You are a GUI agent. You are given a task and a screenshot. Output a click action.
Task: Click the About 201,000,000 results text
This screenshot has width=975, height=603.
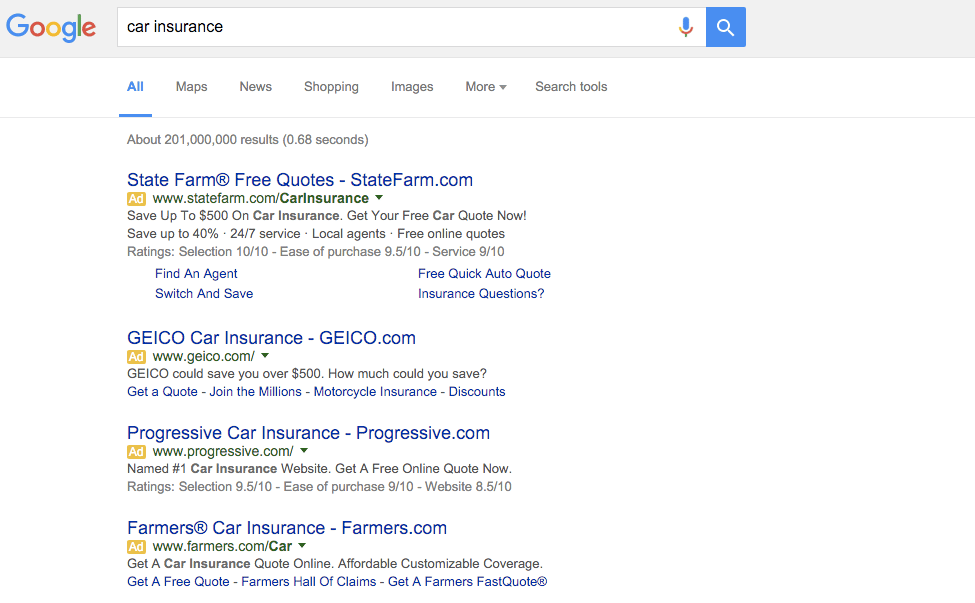click(247, 140)
